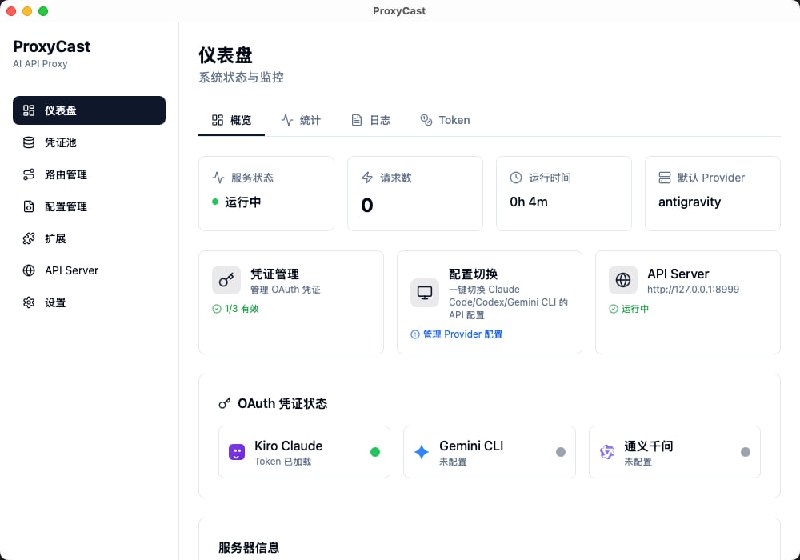Click the 0h 4m uptime value
The height and width of the screenshot is (560, 800).
pos(529,202)
